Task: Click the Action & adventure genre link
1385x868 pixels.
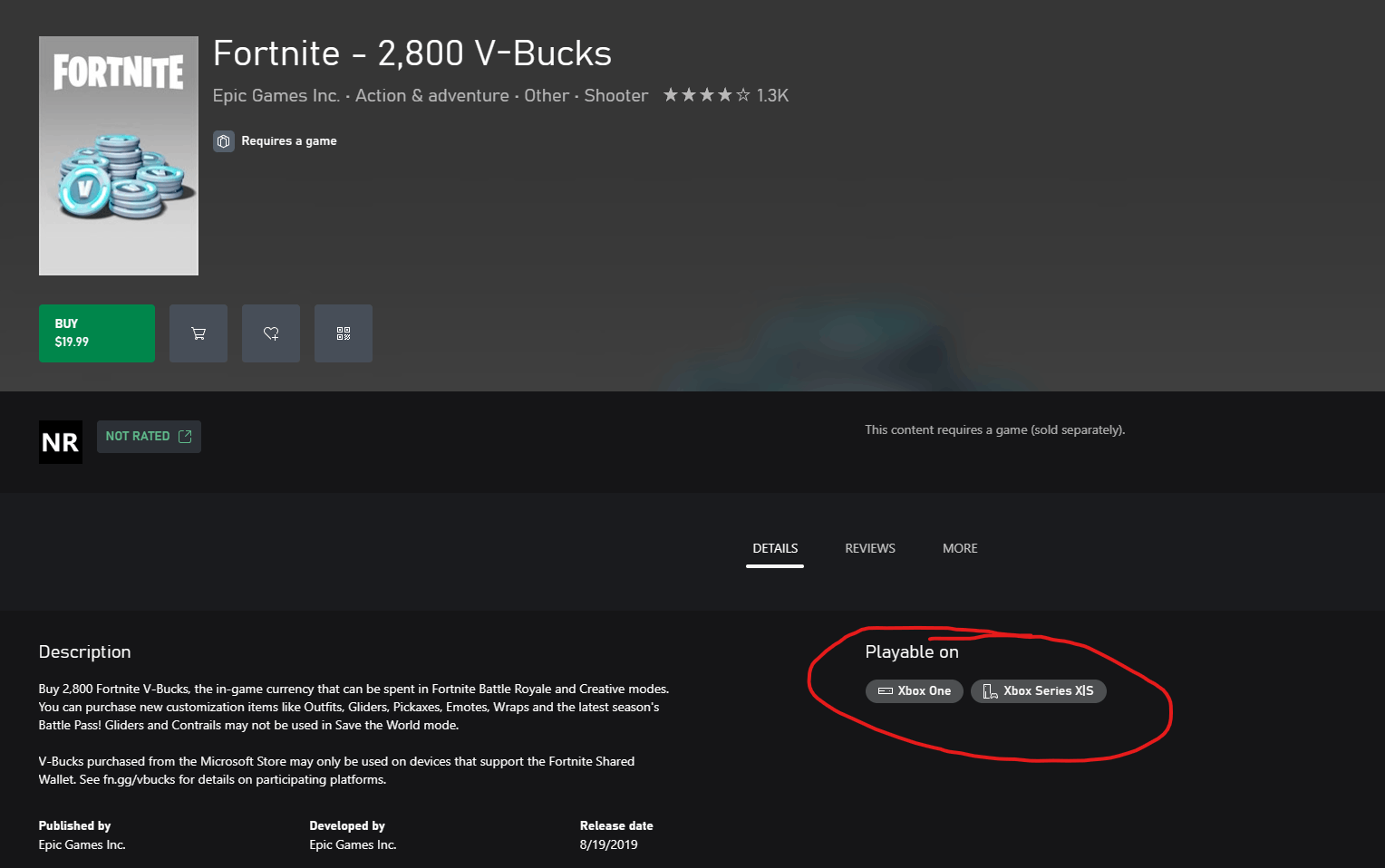Action: [x=432, y=95]
